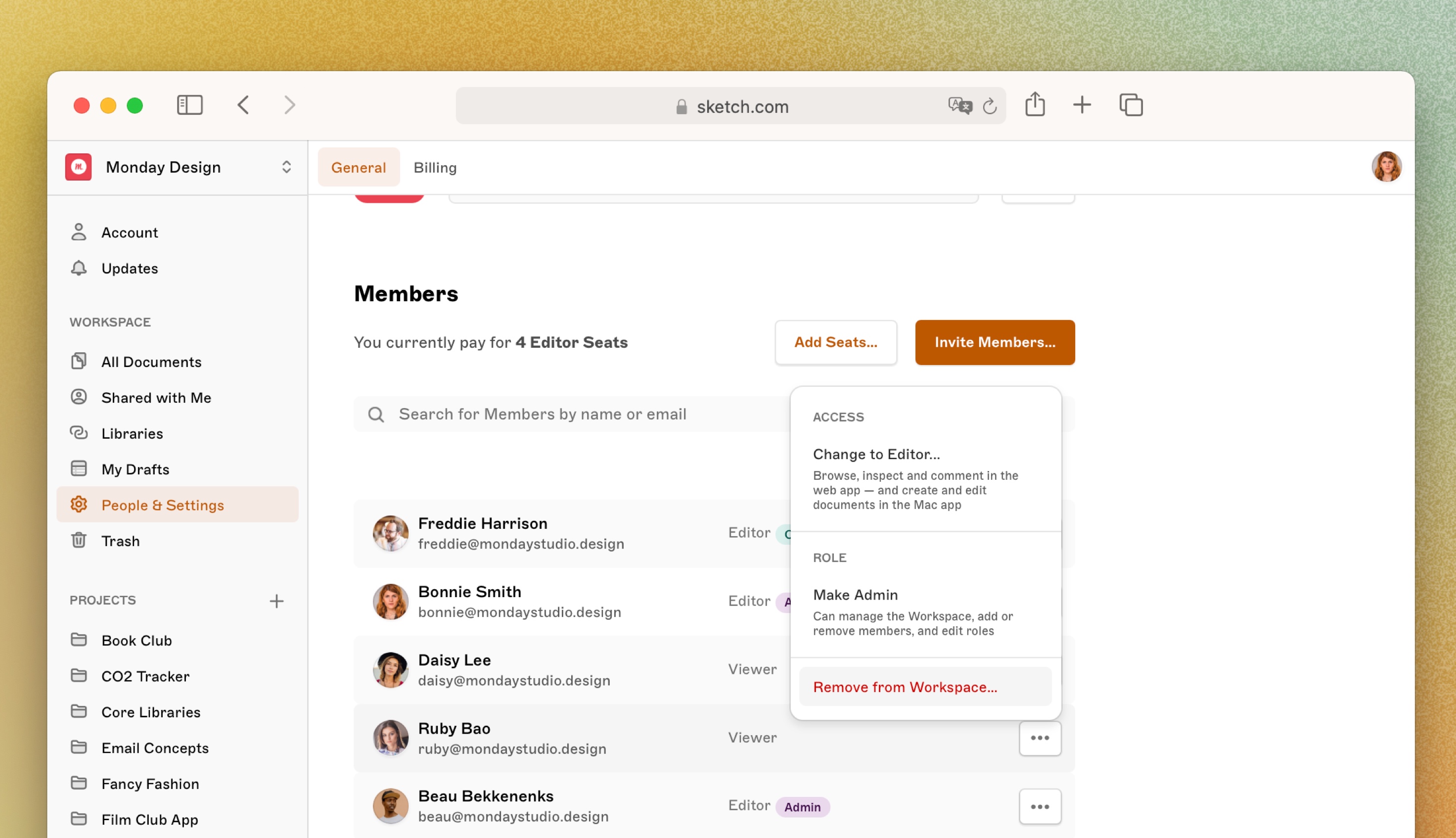Click the Invite Members button
The height and width of the screenshot is (838, 1456).
(995, 342)
